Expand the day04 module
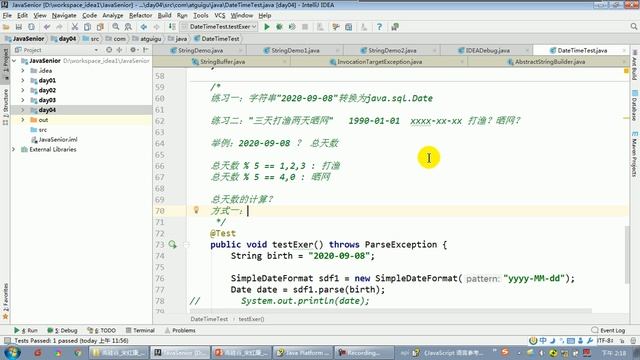This screenshot has width=640, height=360. (23, 110)
